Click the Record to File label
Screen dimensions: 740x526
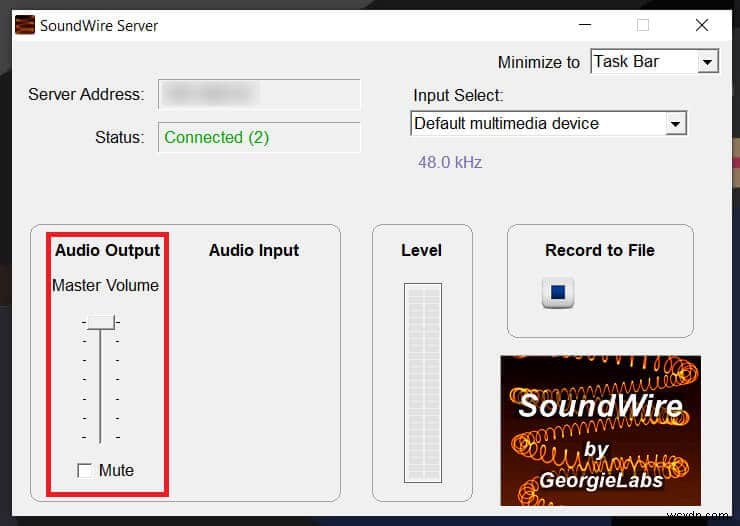(600, 250)
